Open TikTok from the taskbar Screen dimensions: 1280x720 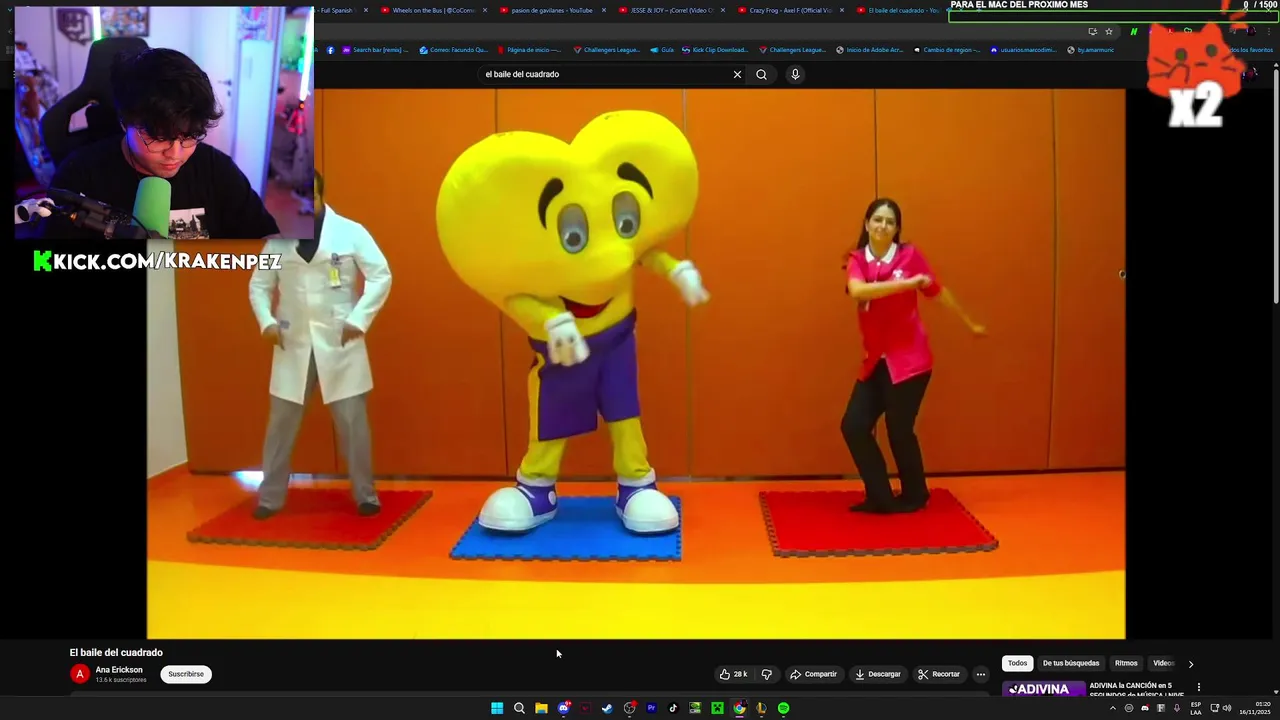[673, 708]
